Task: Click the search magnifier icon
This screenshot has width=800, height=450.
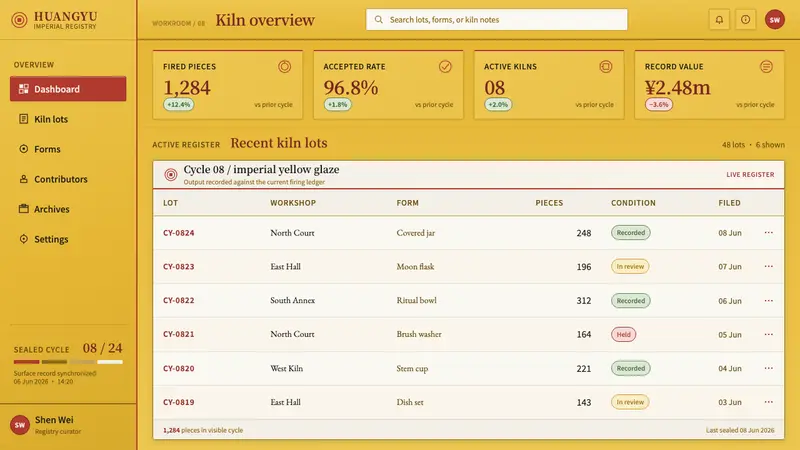Action: pyautogui.click(x=379, y=20)
